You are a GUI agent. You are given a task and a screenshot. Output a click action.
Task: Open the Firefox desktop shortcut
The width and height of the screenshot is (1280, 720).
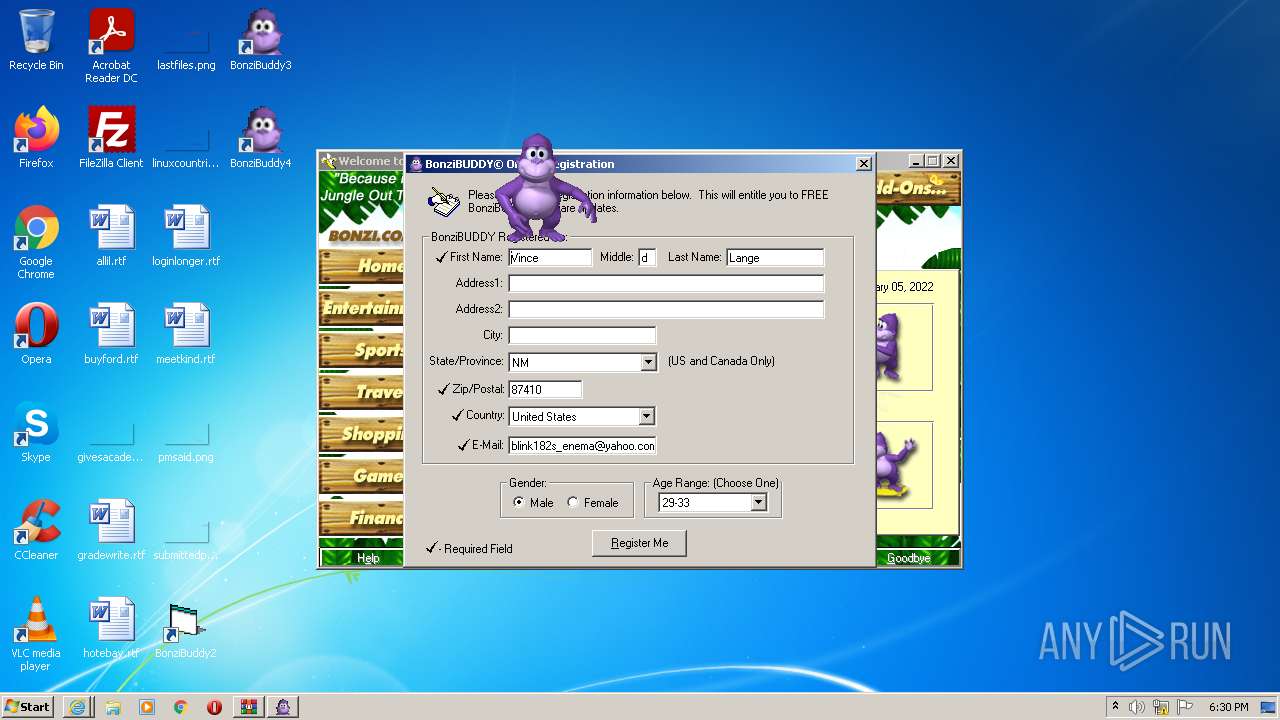point(36,138)
